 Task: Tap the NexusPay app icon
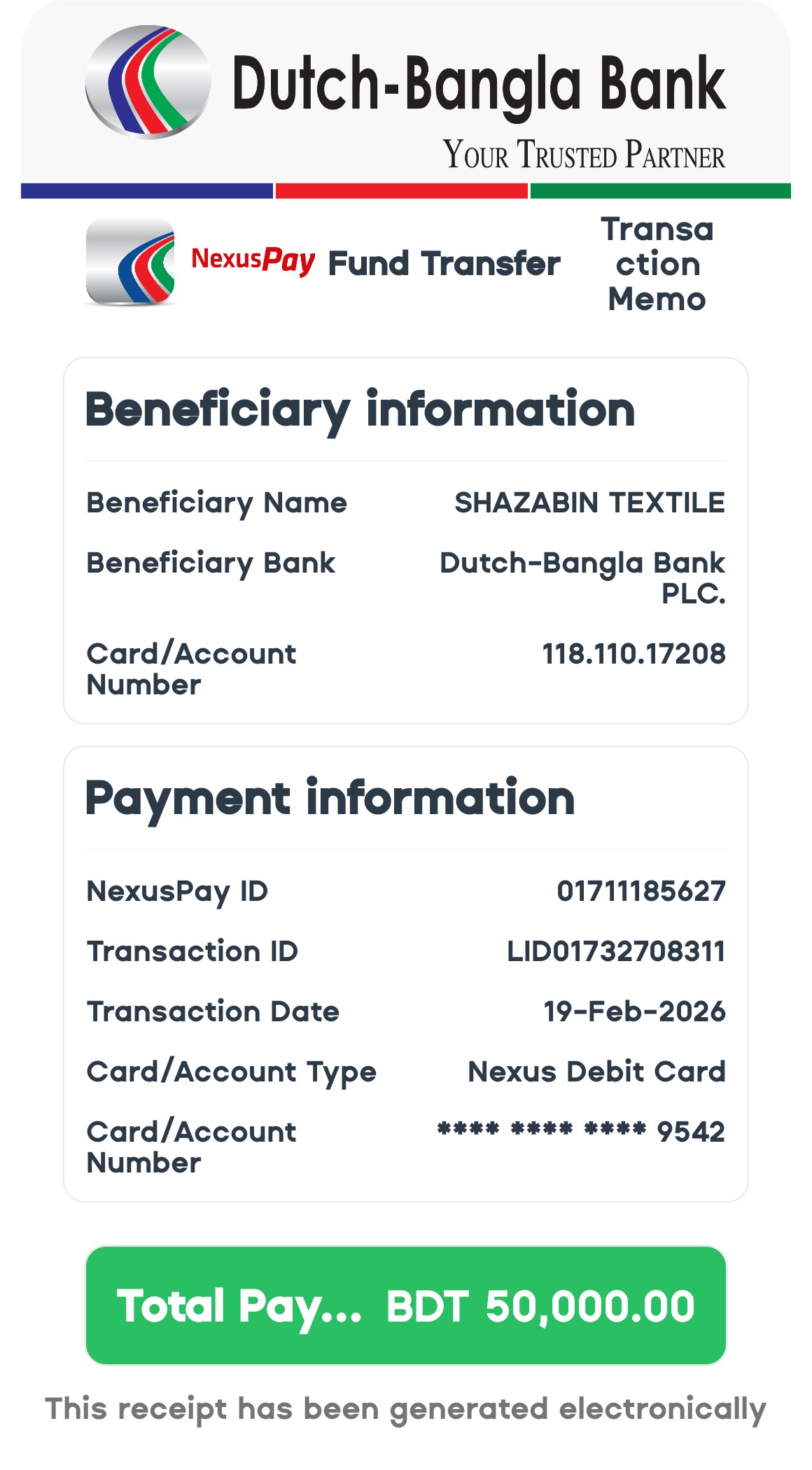tap(130, 262)
